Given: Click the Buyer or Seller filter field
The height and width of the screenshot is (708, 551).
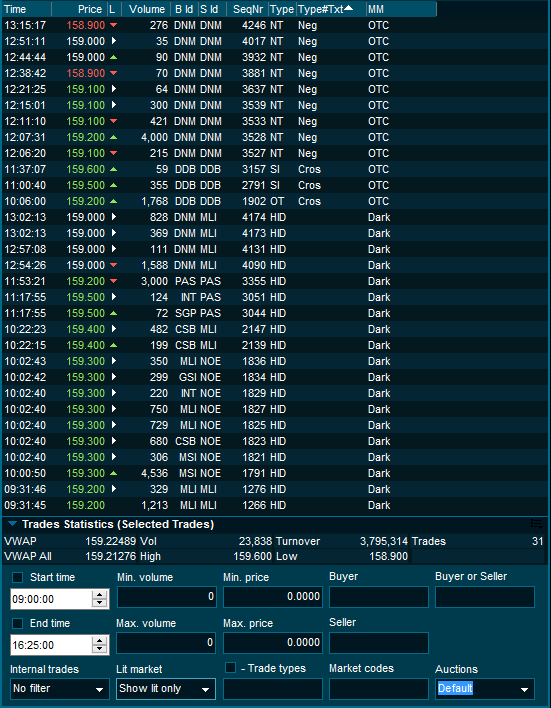Looking at the screenshot, I should click(x=485, y=597).
